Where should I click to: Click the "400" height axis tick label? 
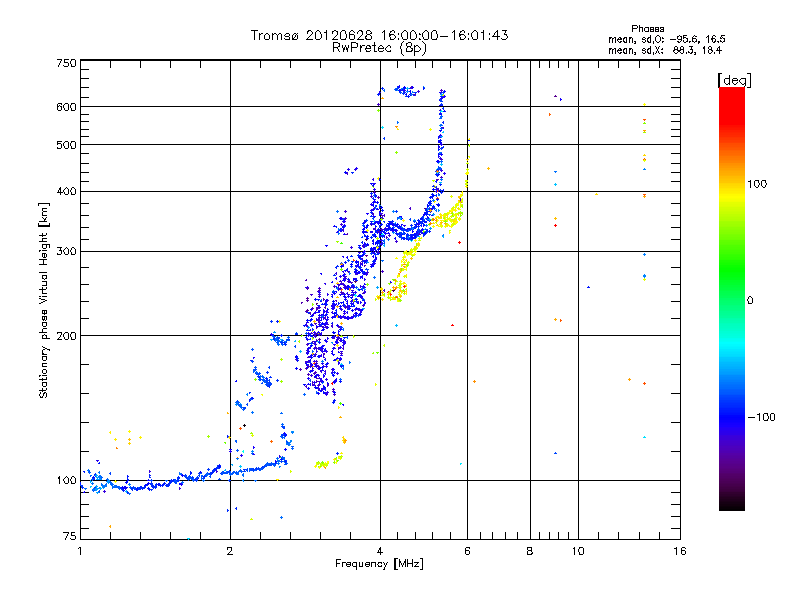[67, 191]
